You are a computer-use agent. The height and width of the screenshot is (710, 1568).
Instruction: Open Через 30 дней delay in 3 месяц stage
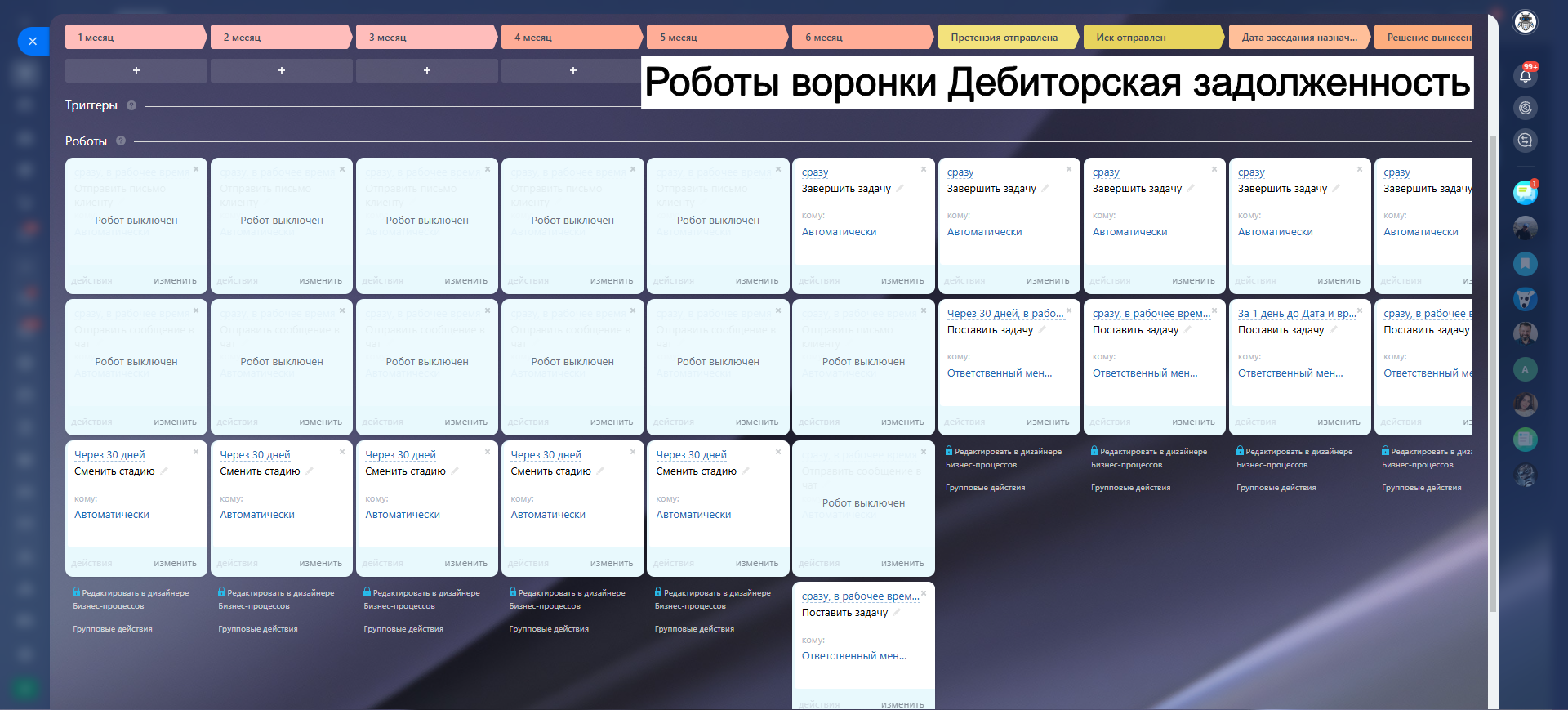click(x=400, y=455)
